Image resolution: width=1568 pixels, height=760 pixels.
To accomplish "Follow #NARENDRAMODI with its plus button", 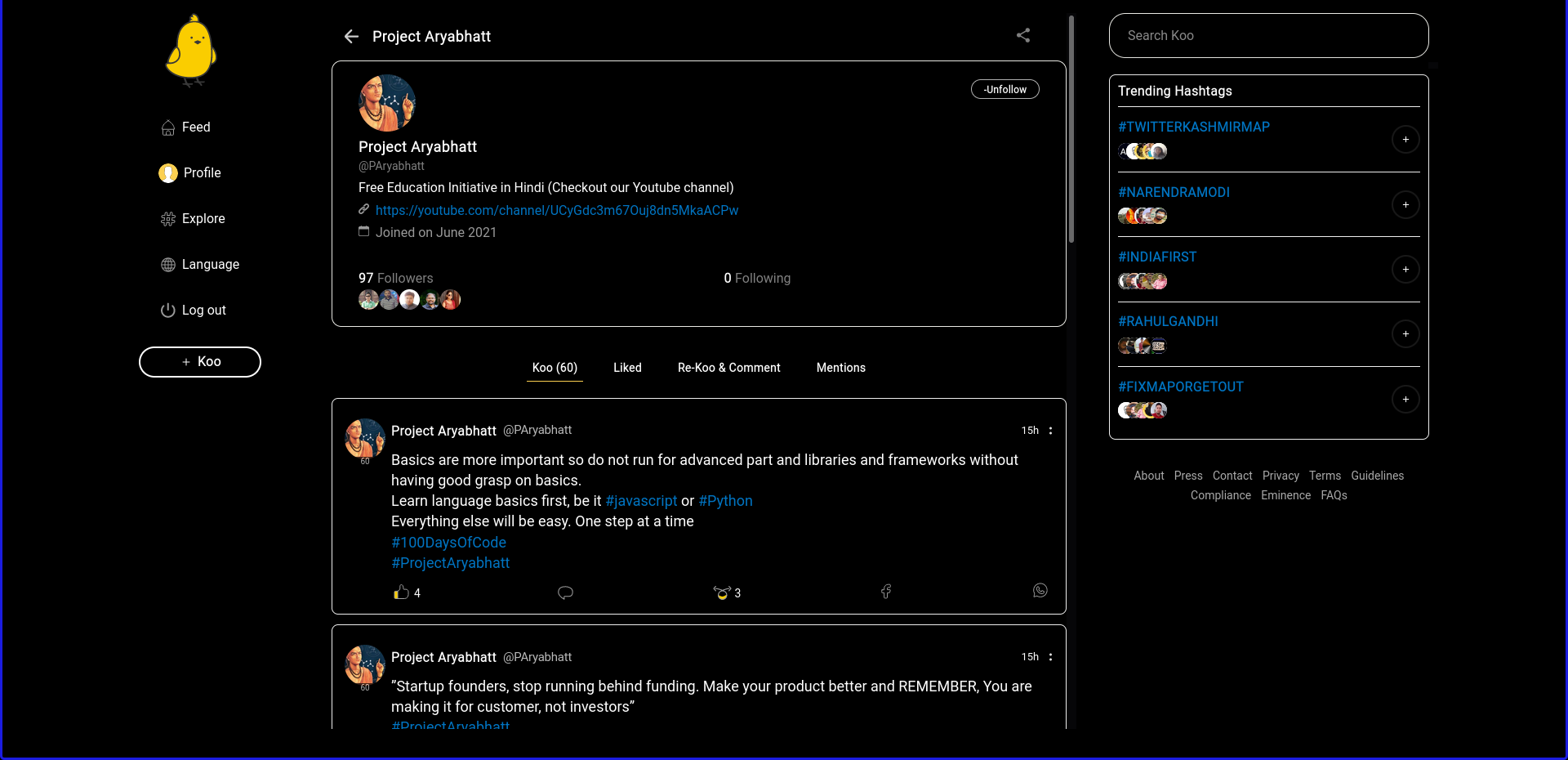I will point(1405,204).
